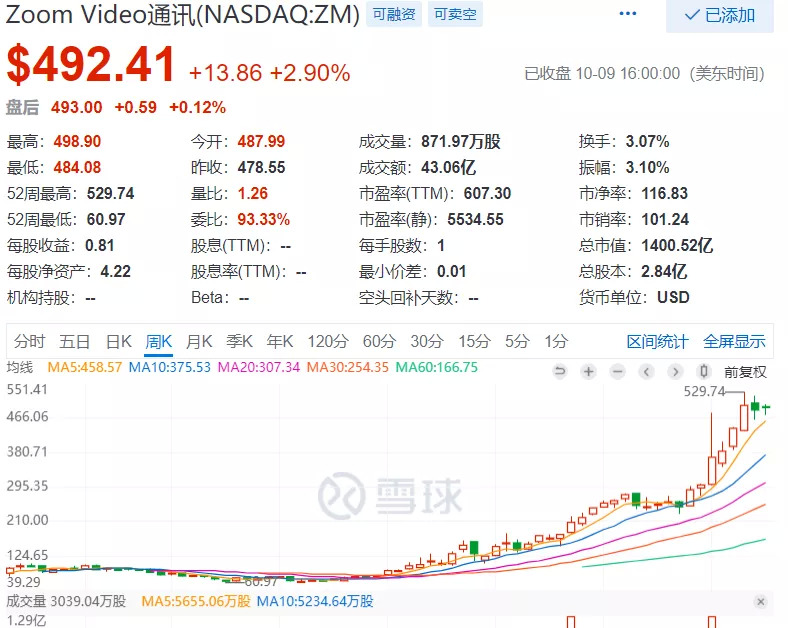Click the 529.74 high marker on chart

(705, 391)
